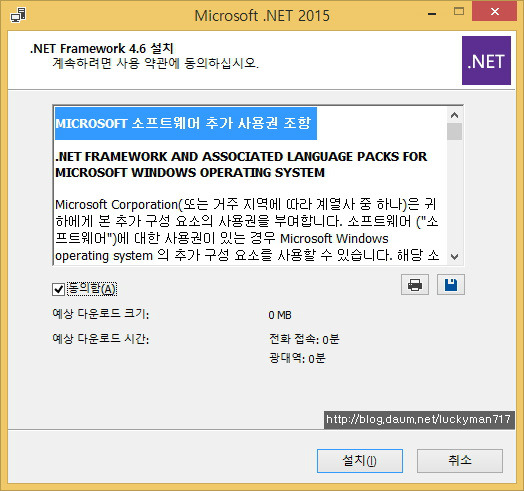Click the .NET Framework 4.6 설치 header title
The height and width of the screenshot is (491, 524).
coord(102,48)
